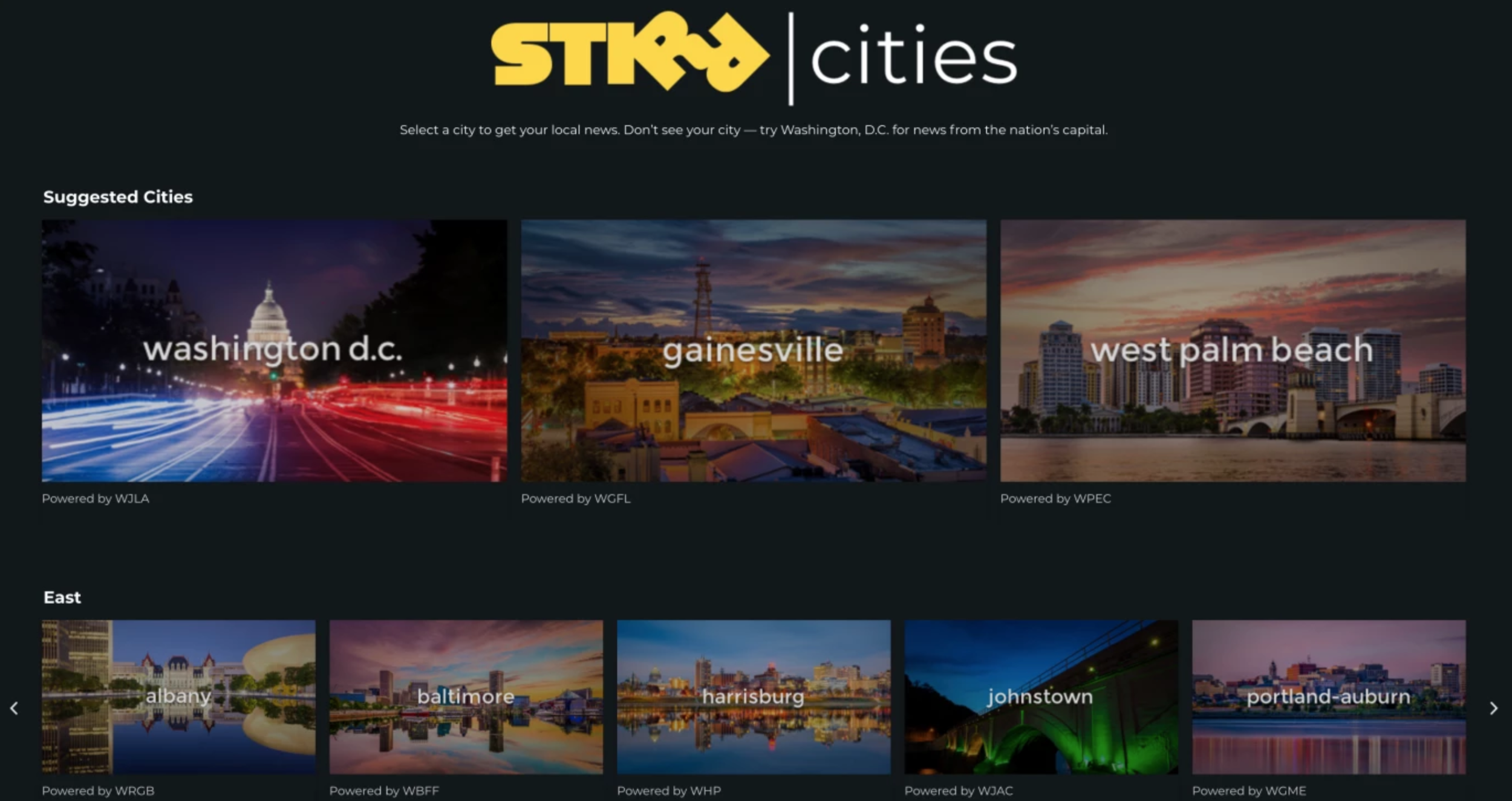Choose the Harrisburg city thumbnail
1512x801 pixels.
[x=753, y=696]
